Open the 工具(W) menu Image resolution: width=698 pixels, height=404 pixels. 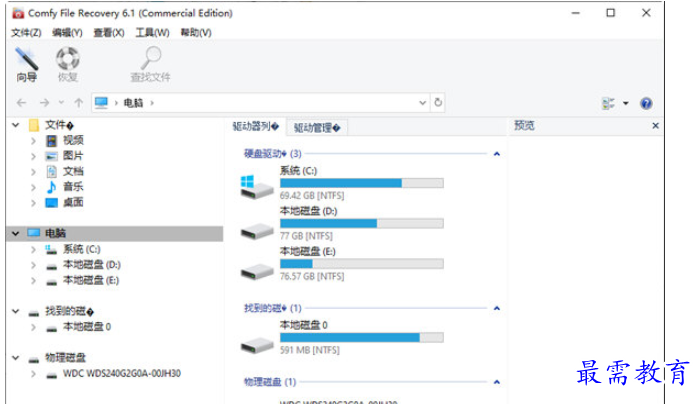pyautogui.click(x=152, y=32)
